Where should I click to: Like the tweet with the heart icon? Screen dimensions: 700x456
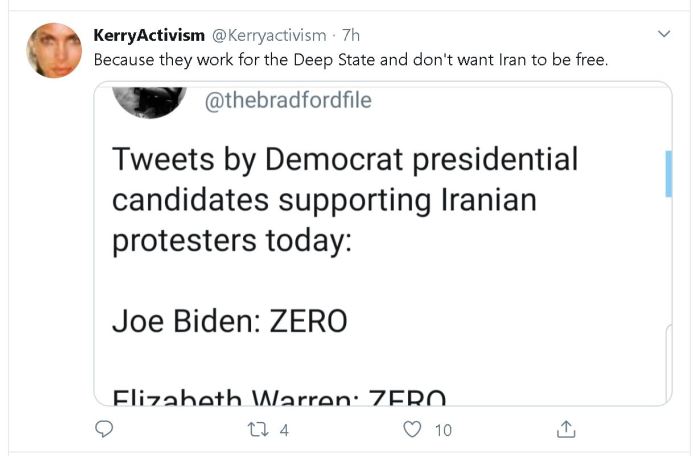tap(412, 430)
